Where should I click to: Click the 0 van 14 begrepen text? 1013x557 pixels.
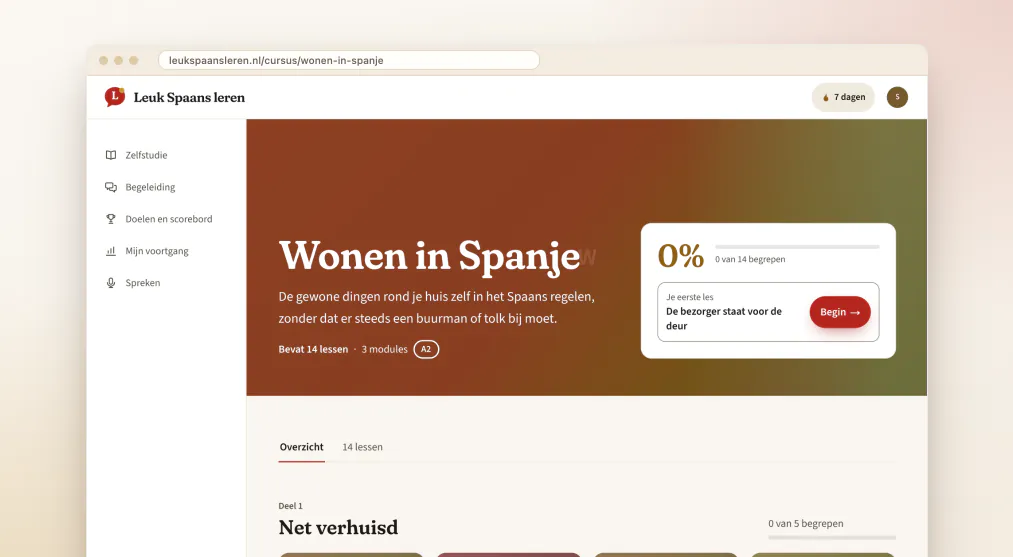(x=750, y=259)
